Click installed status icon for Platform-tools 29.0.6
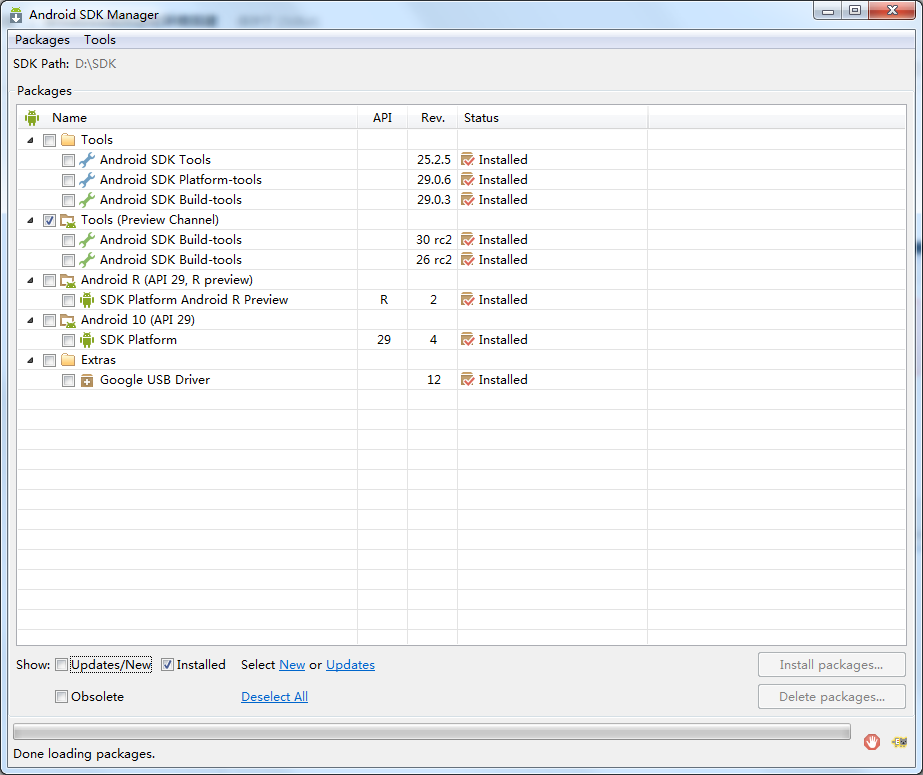923x775 pixels. click(x=467, y=180)
